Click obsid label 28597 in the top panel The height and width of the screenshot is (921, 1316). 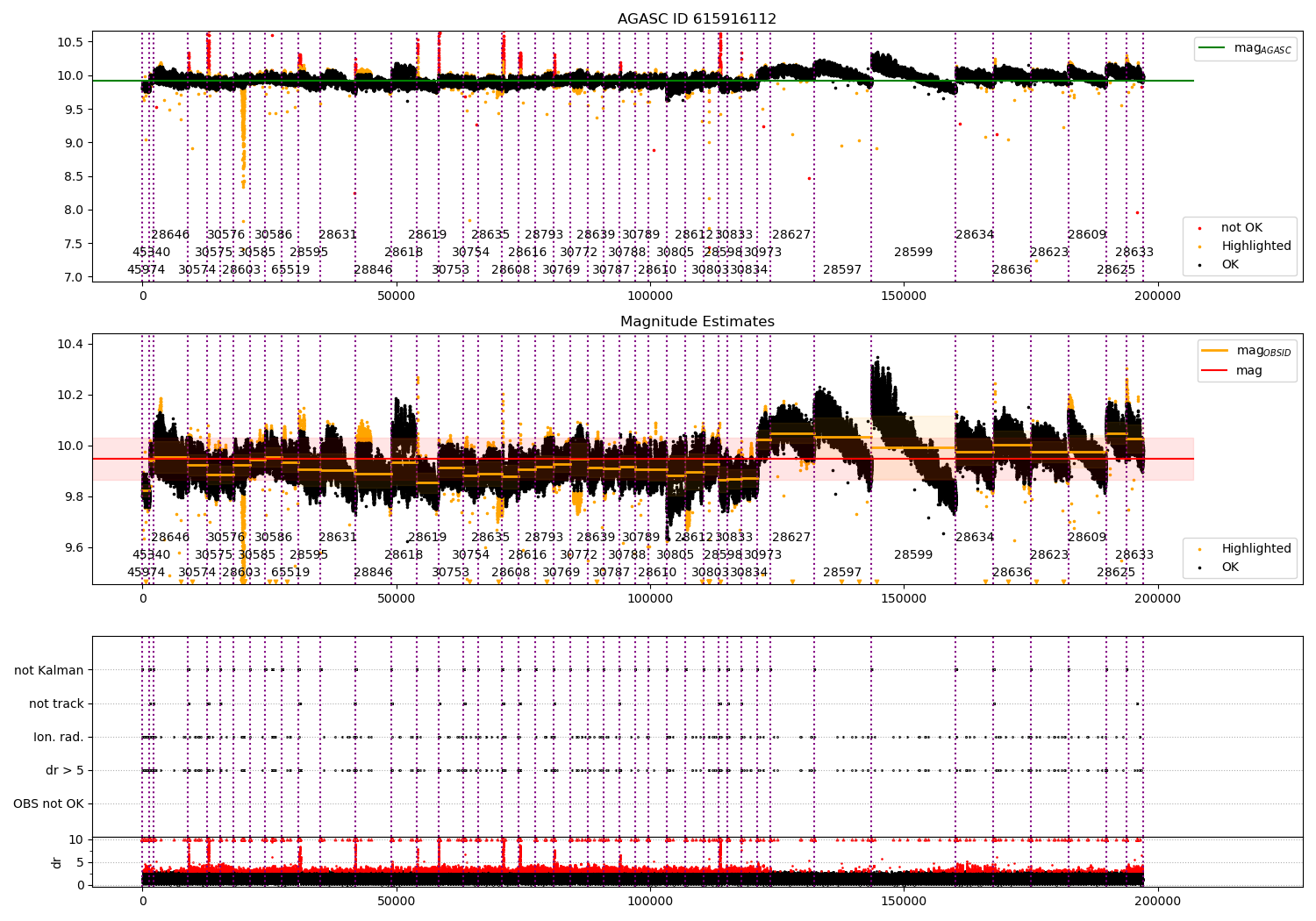coord(842,270)
